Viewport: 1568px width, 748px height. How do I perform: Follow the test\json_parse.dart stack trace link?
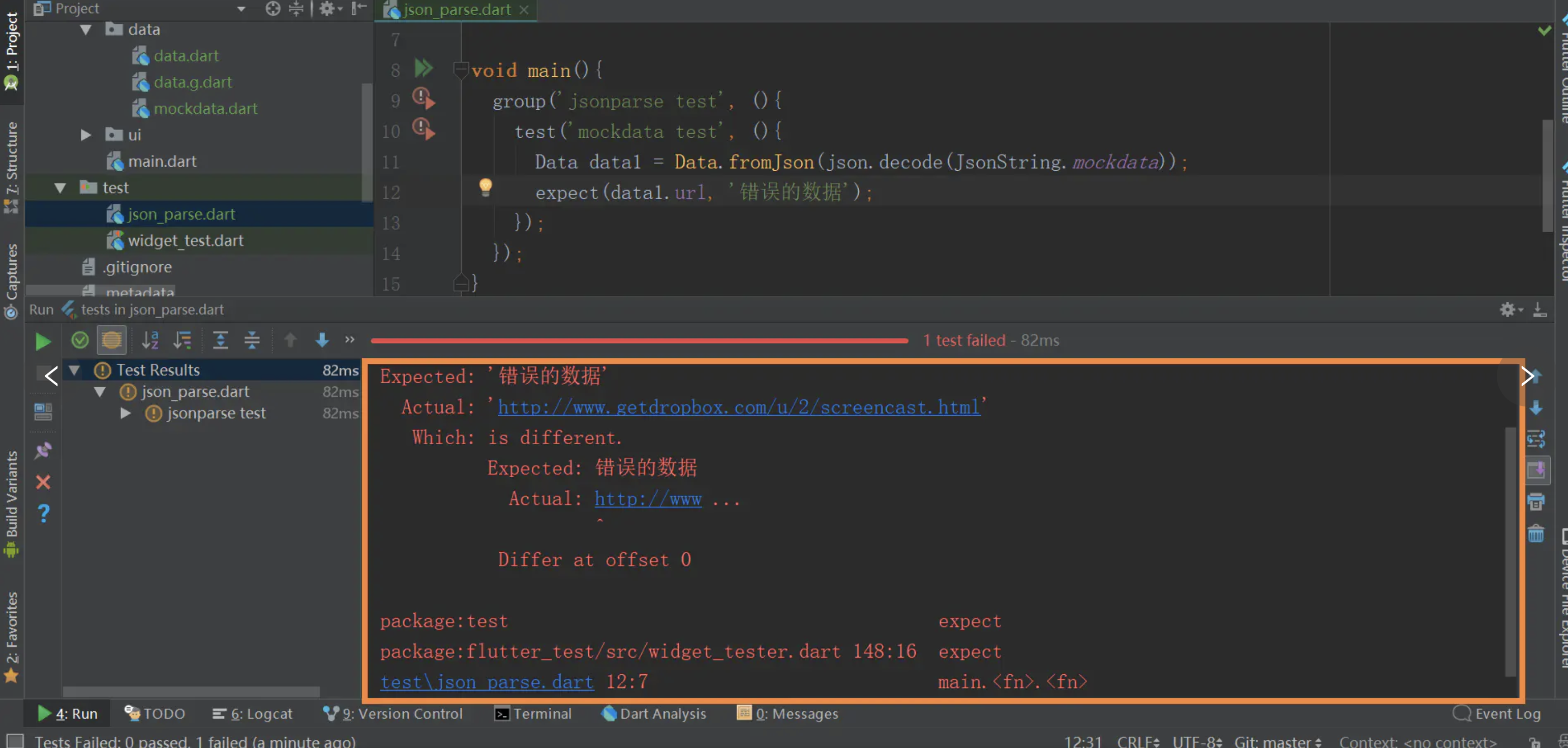pos(487,682)
